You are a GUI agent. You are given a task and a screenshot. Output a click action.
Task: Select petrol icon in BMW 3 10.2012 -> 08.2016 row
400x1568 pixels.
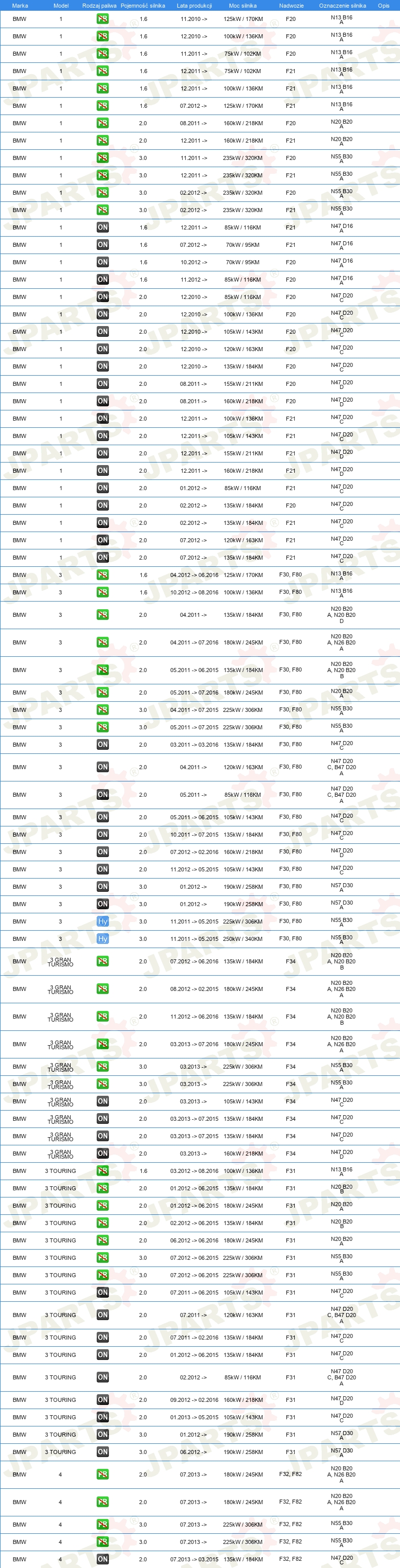pyautogui.click(x=102, y=592)
